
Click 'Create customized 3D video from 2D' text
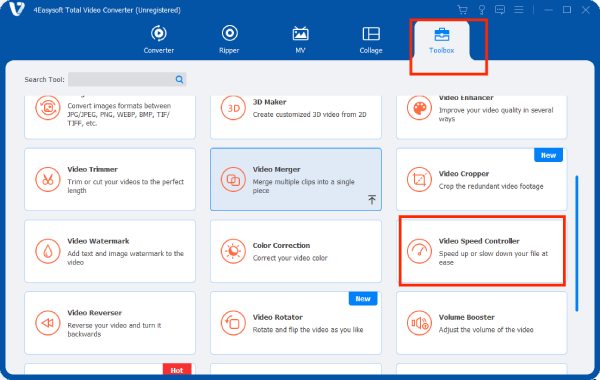pos(309,114)
